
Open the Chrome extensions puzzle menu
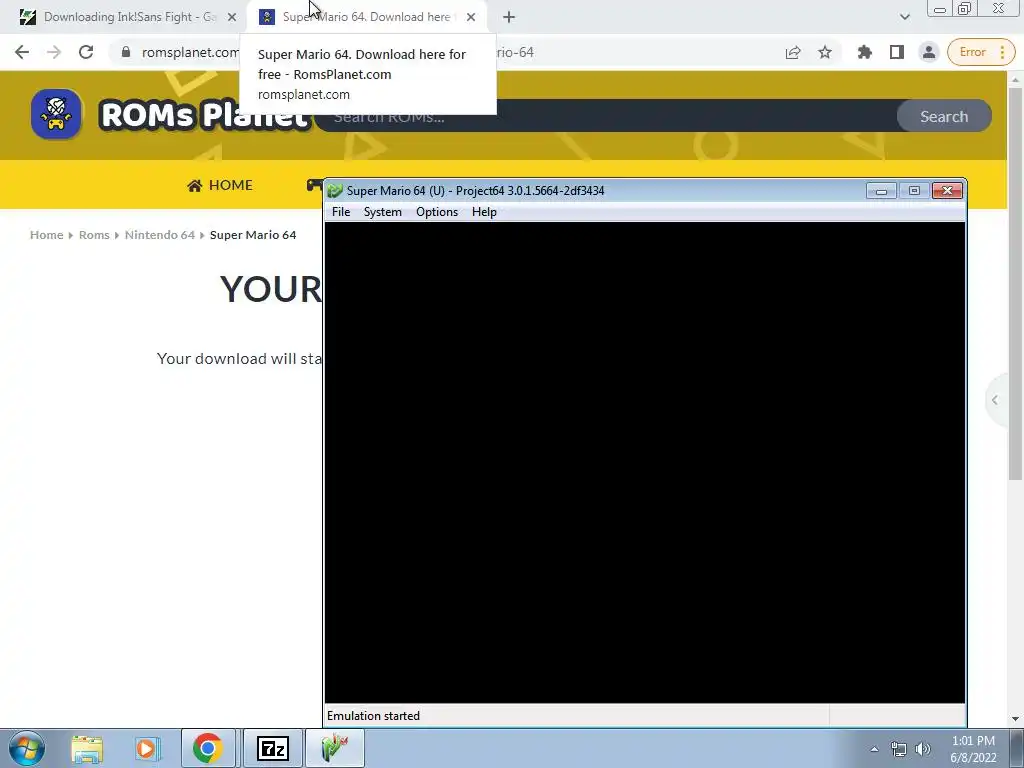[x=865, y=52]
